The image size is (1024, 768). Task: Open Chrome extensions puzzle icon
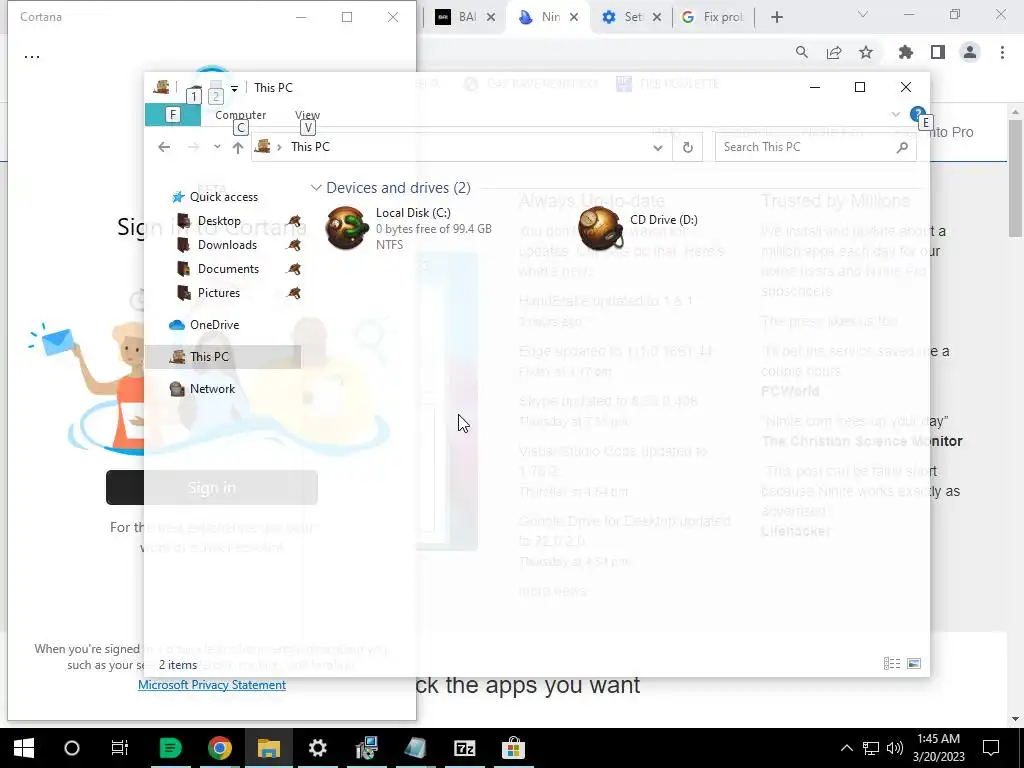click(x=906, y=52)
